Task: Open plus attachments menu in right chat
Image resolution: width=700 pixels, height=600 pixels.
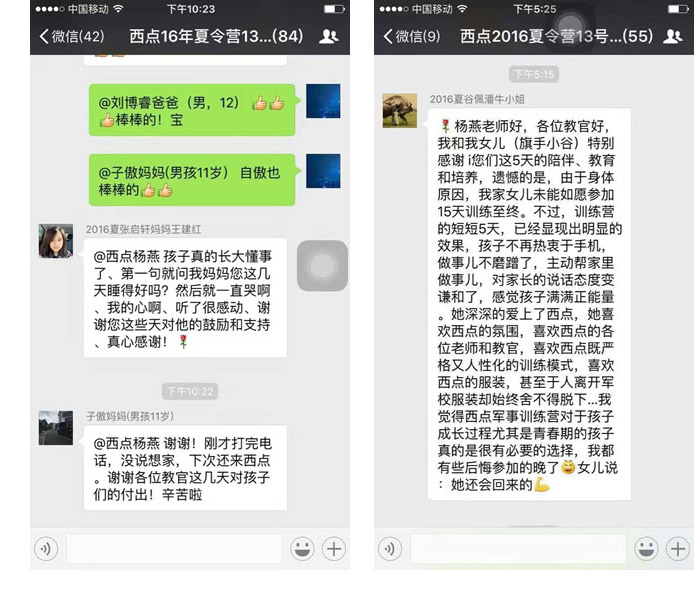Action: pos(678,549)
